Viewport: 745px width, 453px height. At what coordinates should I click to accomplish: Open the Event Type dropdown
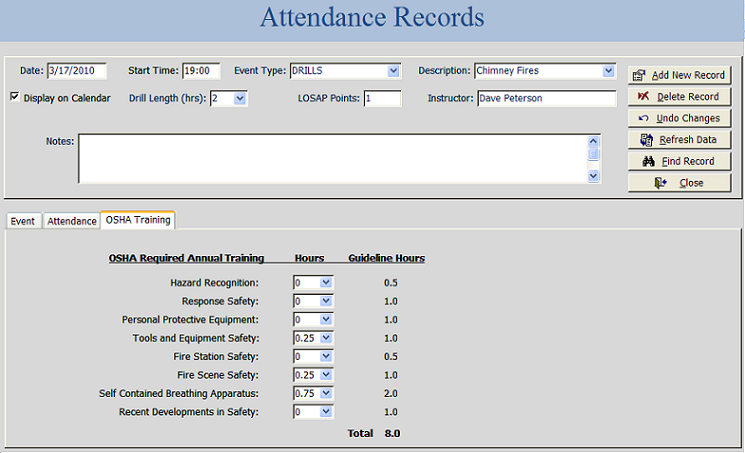tap(393, 71)
